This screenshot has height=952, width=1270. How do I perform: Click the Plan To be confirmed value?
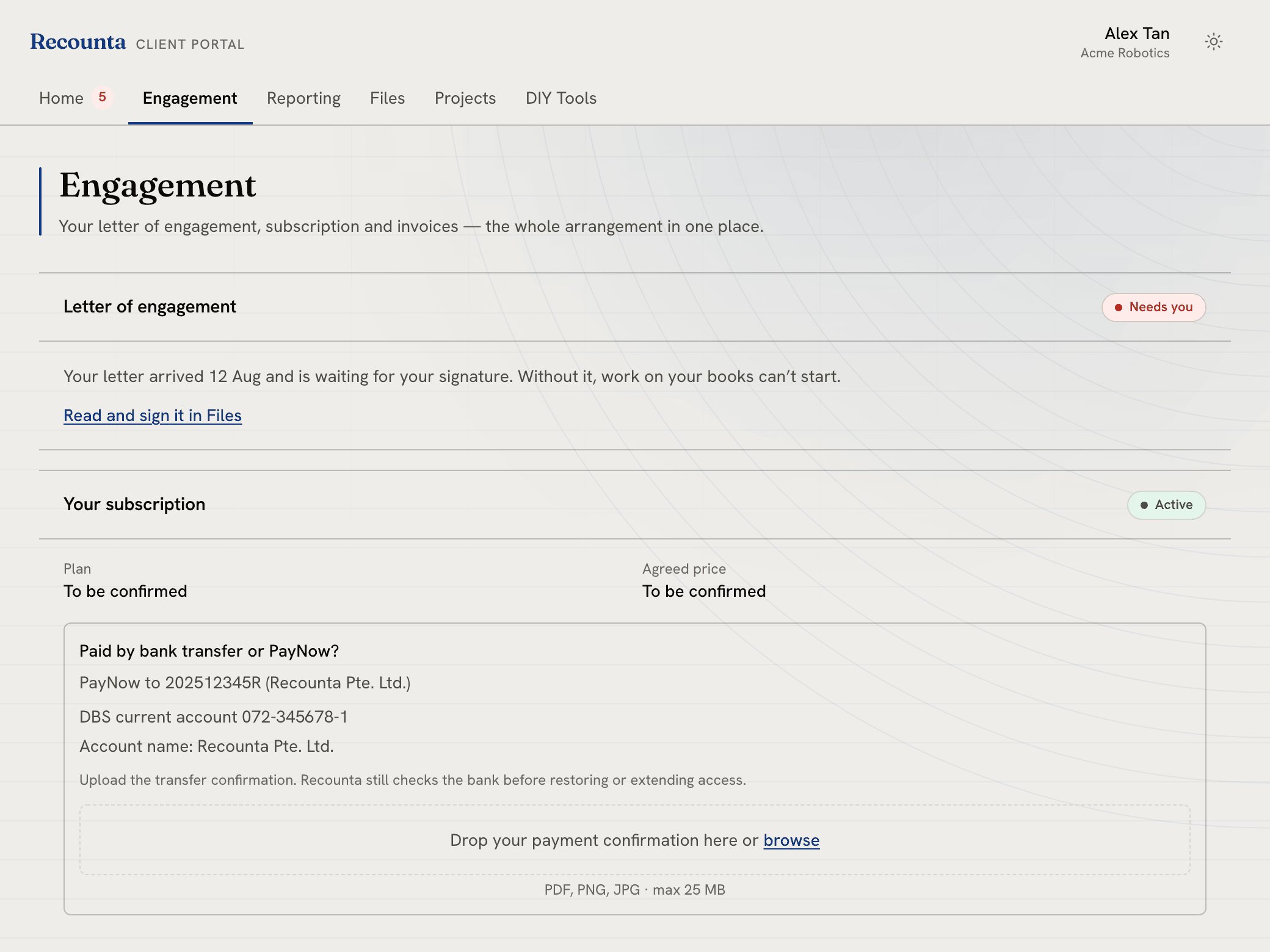pyautogui.click(x=125, y=591)
